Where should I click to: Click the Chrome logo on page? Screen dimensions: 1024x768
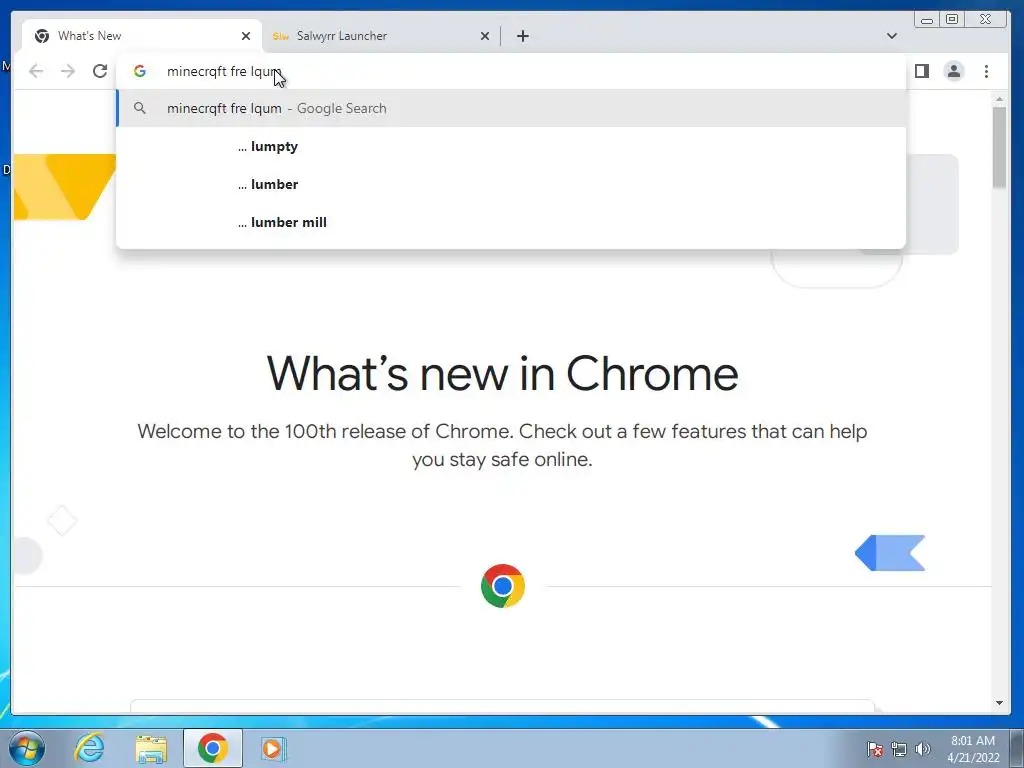(x=502, y=586)
